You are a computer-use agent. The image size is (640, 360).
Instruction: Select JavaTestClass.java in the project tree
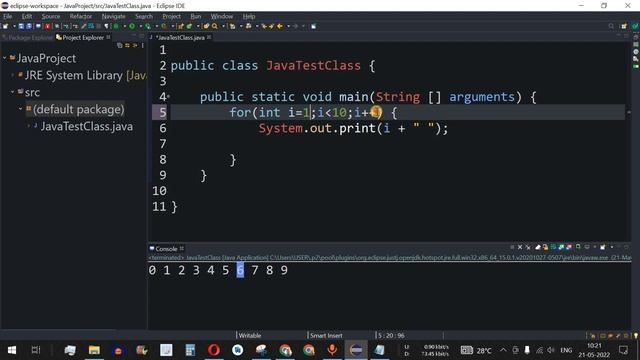(87, 127)
